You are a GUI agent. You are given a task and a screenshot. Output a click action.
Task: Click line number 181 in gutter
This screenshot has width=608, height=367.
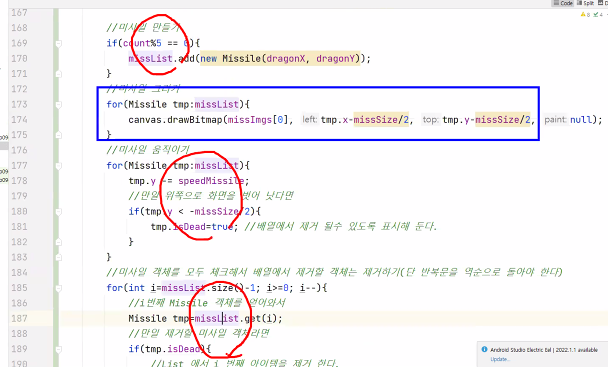19,227
